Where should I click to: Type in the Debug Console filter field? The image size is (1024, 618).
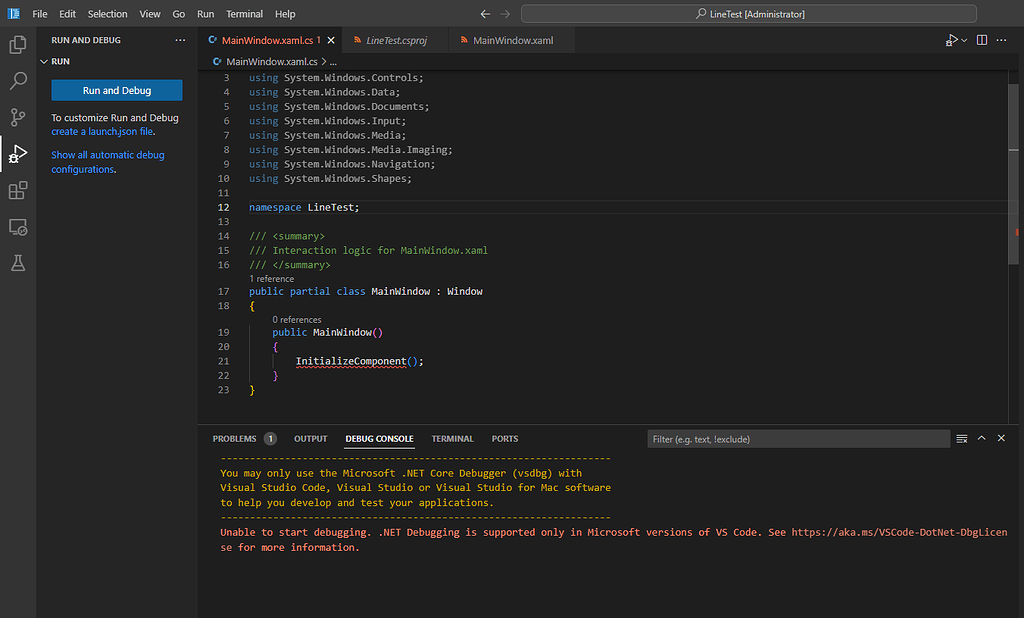tap(798, 438)
